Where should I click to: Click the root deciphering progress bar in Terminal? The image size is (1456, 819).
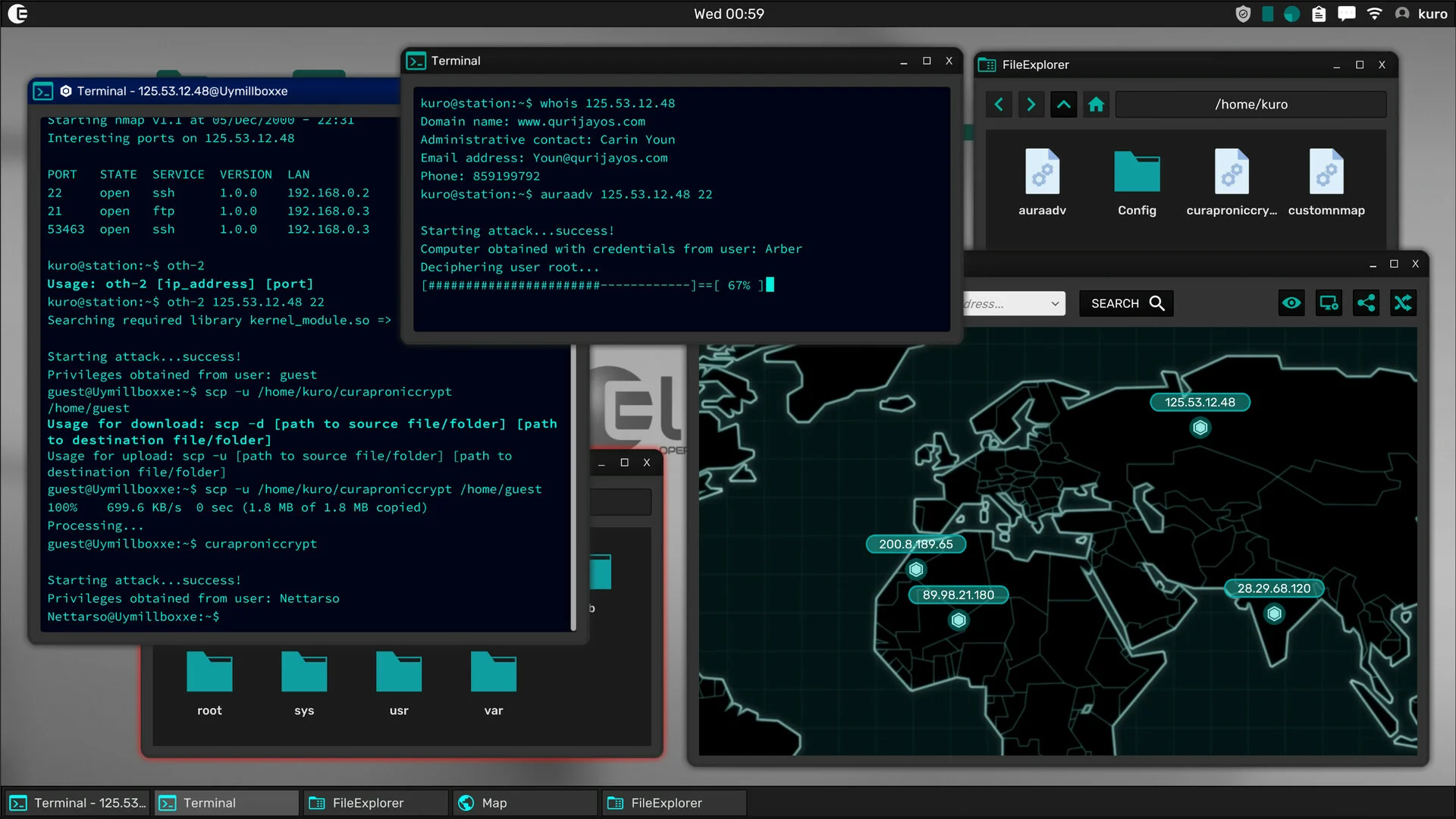(x=595, y=286)
